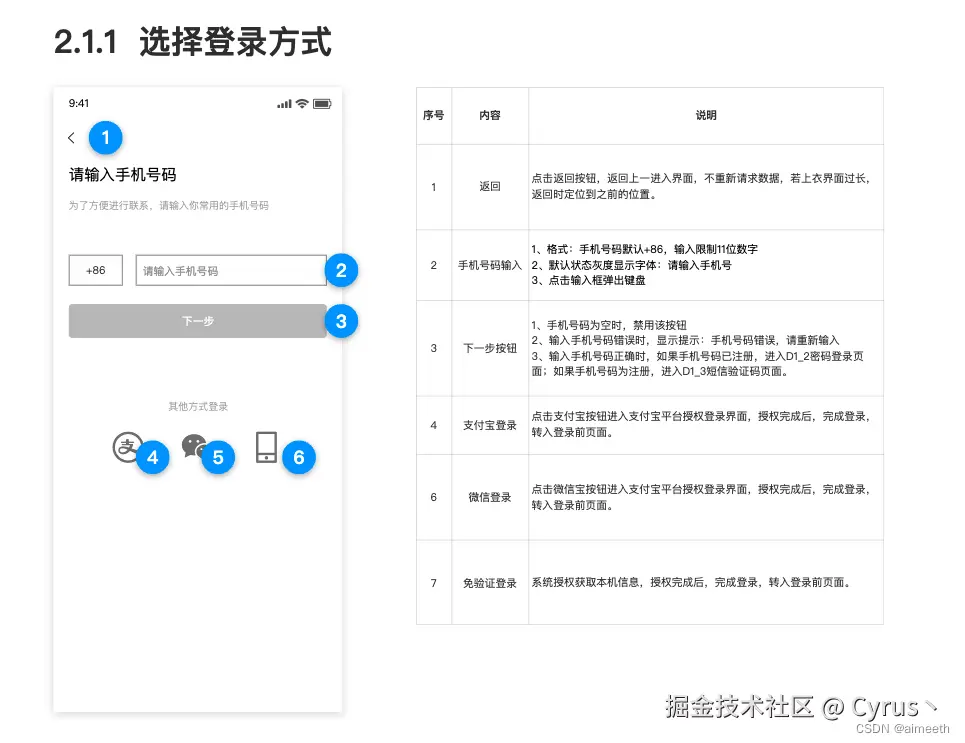
Task: Click the Alipay login icon
Action: (127, 447)
